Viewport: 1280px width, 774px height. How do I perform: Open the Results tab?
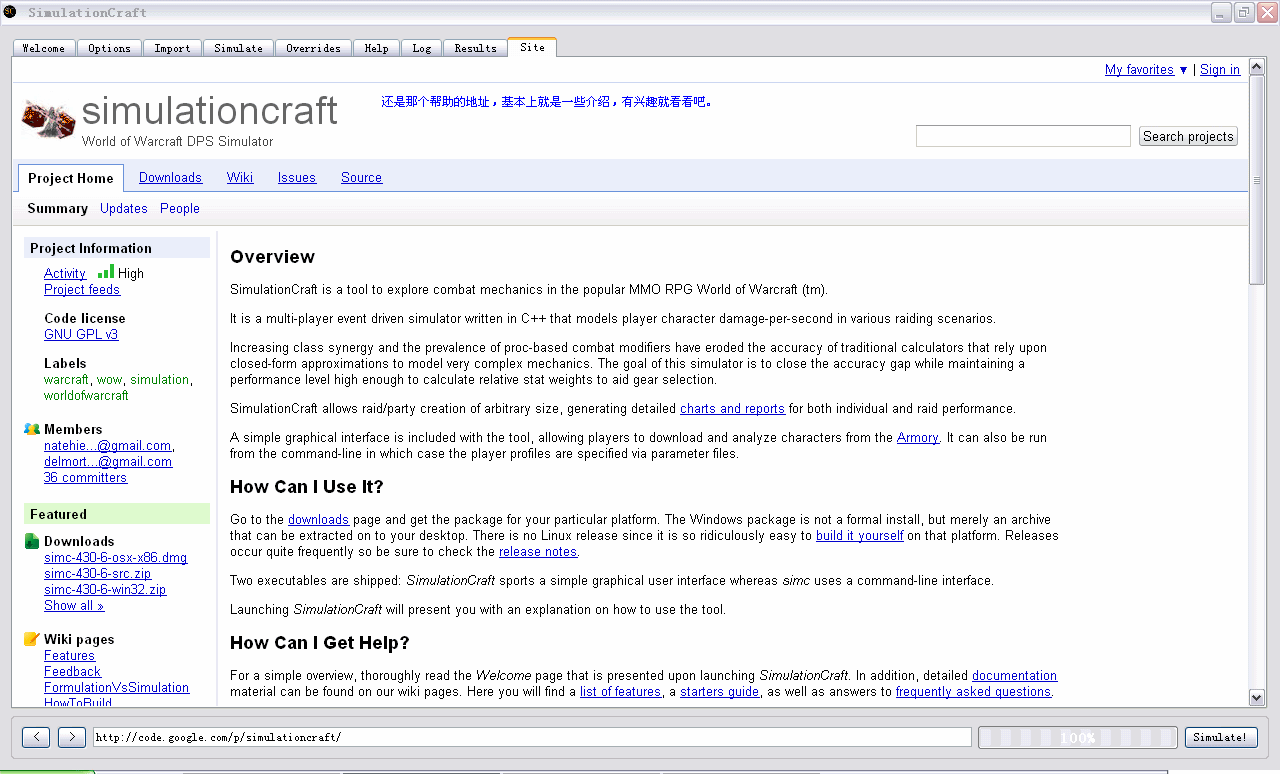click(475, 48)
